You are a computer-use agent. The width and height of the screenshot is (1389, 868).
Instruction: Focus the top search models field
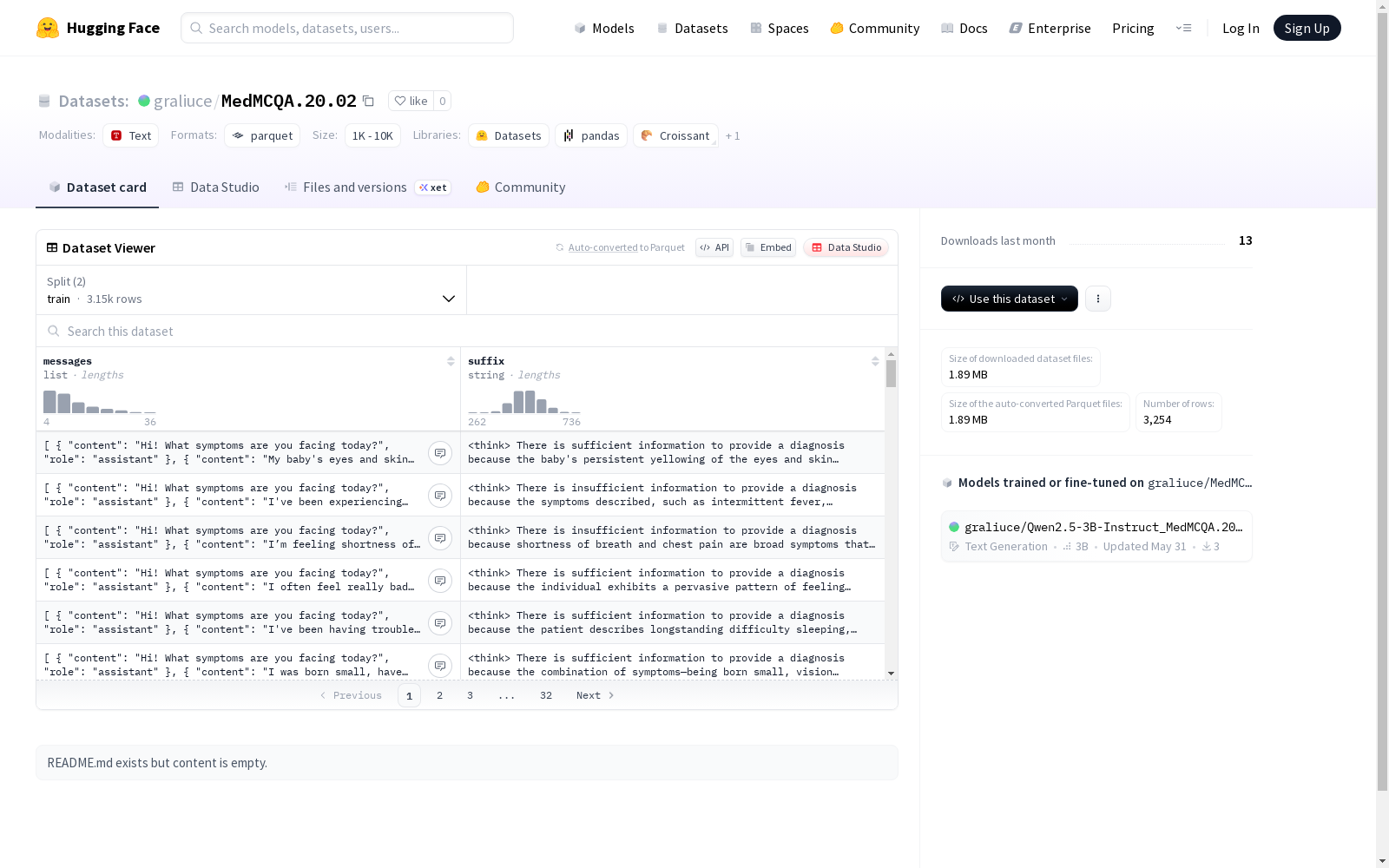(x=347, y=28)
